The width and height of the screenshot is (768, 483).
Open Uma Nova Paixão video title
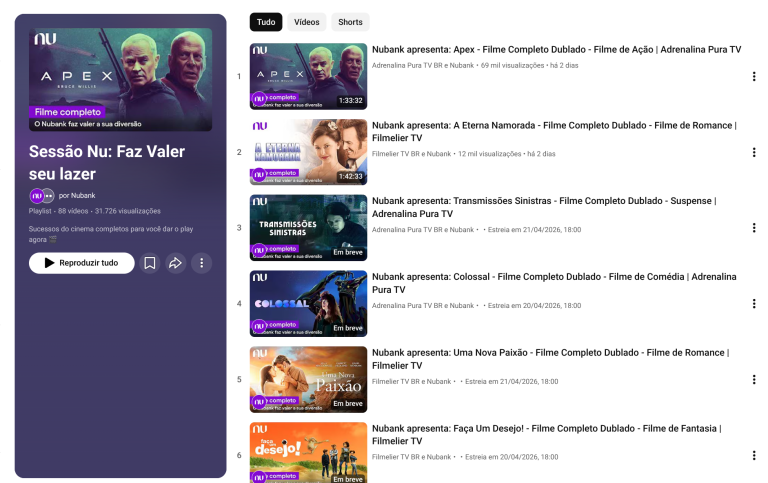[x=551, y=359]
